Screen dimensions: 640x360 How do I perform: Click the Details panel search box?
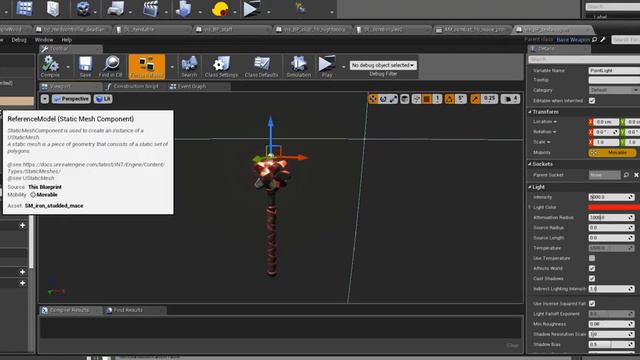584,59
